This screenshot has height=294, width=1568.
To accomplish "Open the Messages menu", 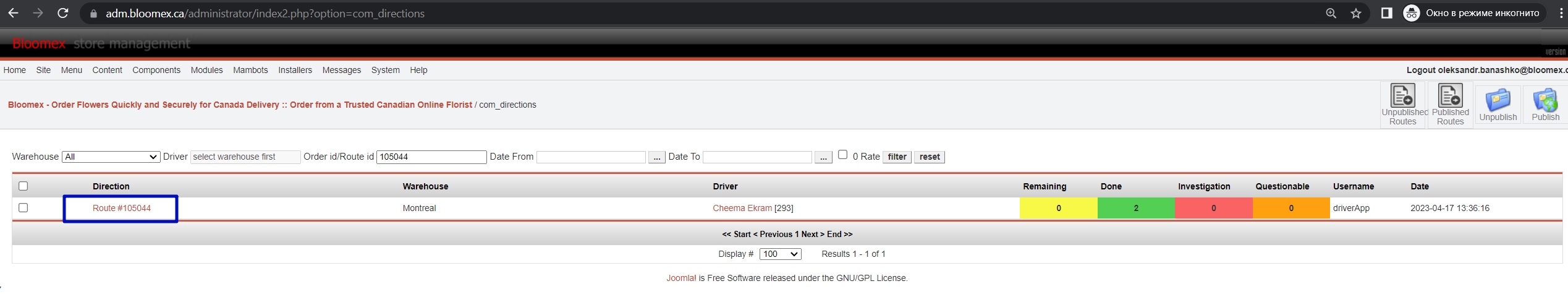I will 342,70.
